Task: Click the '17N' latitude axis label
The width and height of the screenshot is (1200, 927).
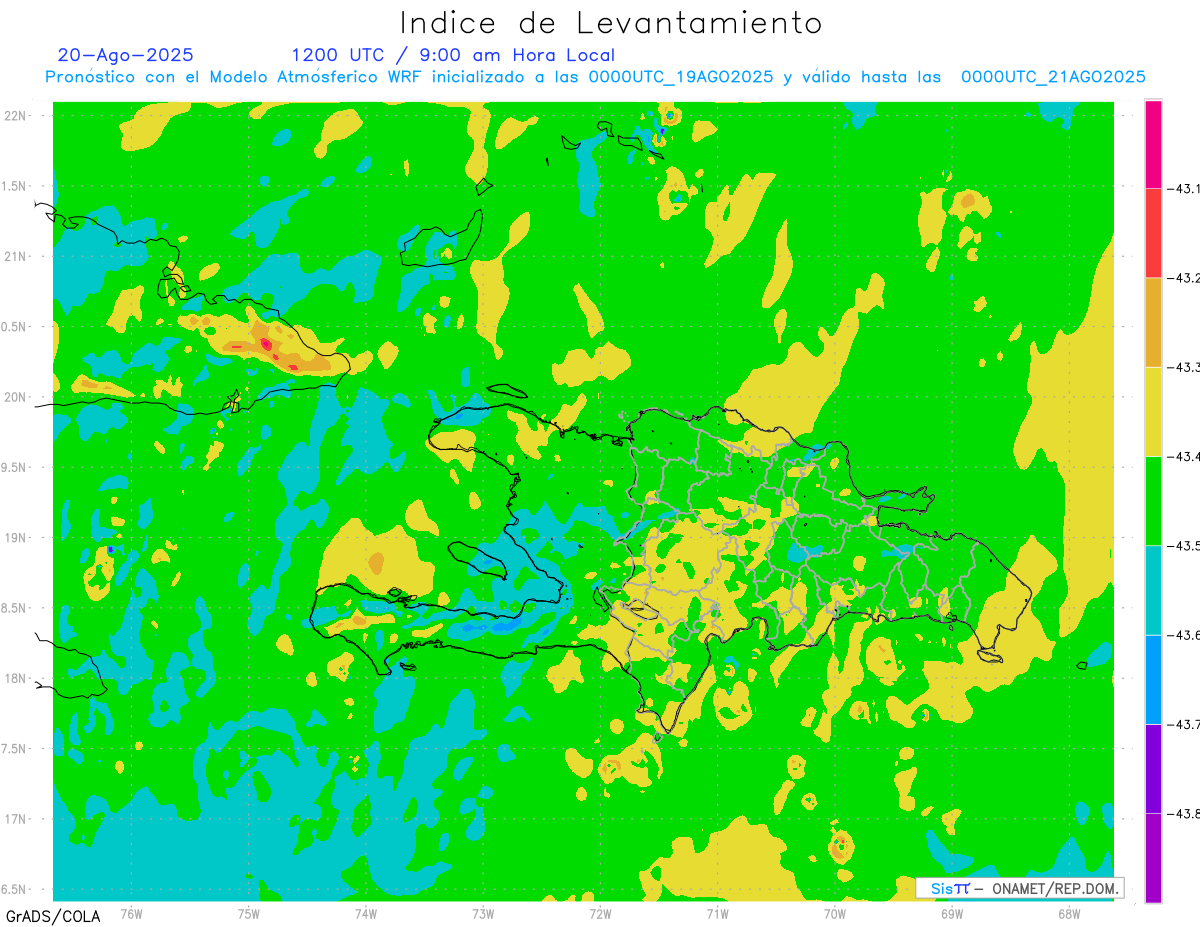Action: (16, 819)
